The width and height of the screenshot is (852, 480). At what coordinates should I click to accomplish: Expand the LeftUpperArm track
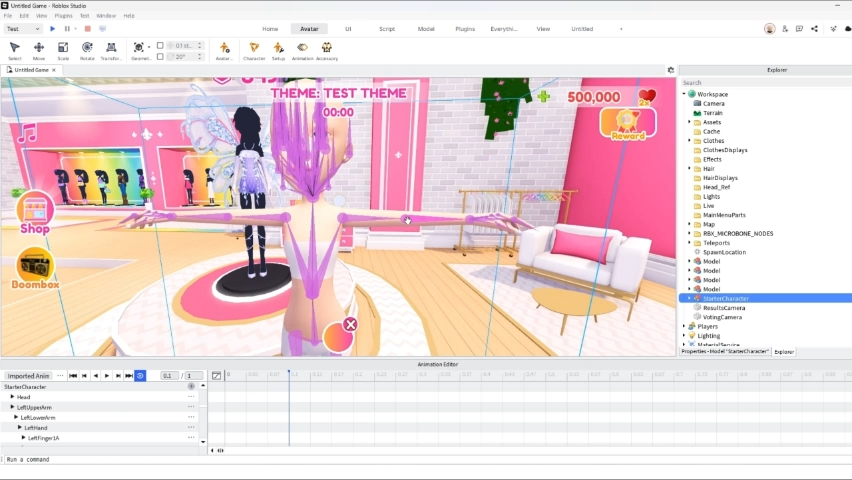click(x=13, y=407)
